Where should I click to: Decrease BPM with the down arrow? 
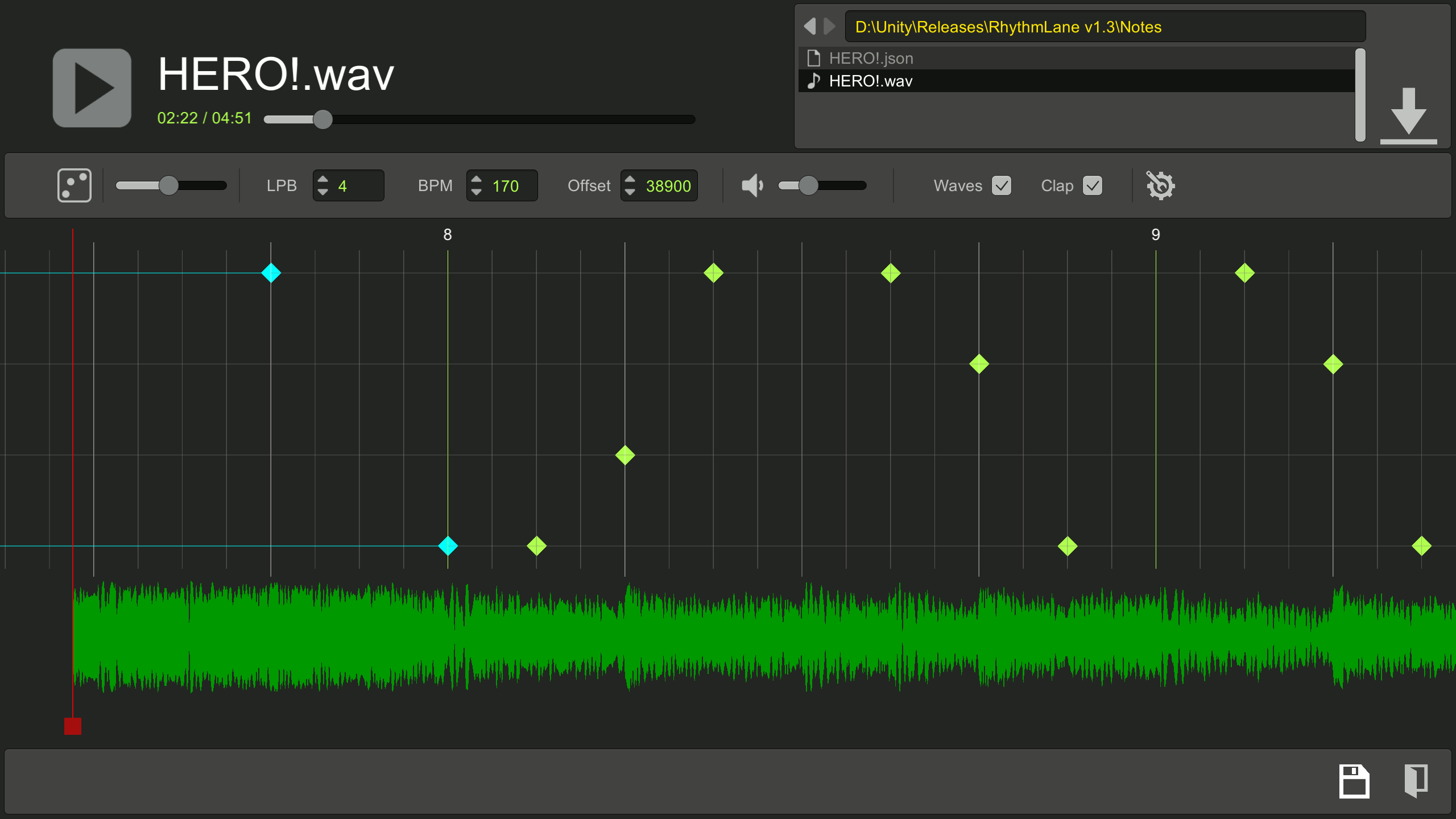click(x=477, y=192)
